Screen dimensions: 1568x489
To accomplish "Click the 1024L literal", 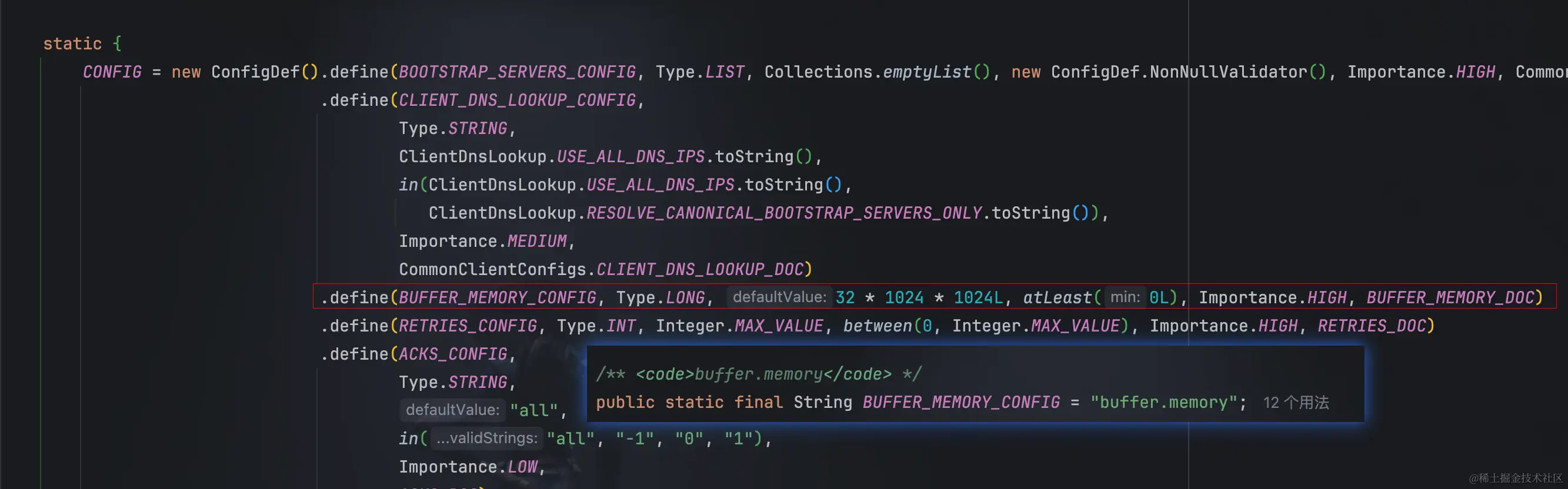I will coord(978,297).
